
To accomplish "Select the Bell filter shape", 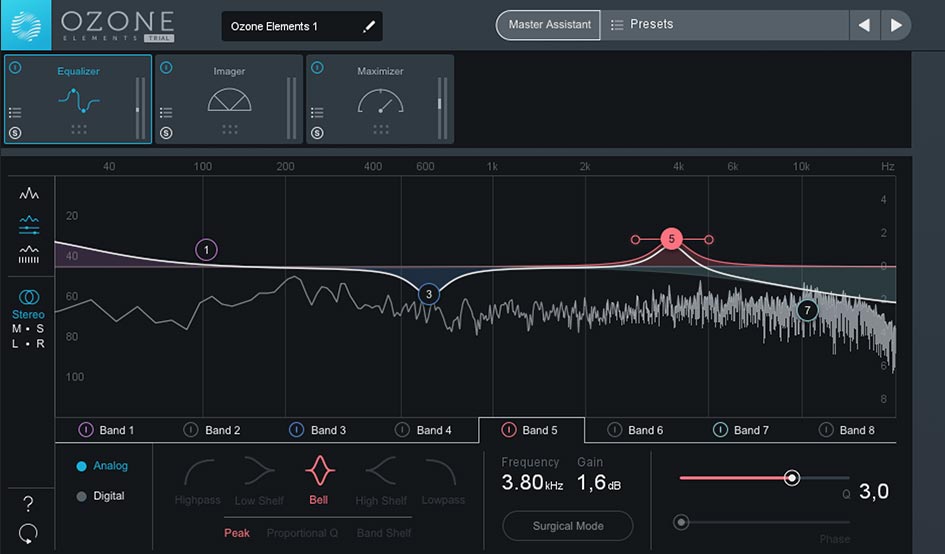I will click(319, 480).
